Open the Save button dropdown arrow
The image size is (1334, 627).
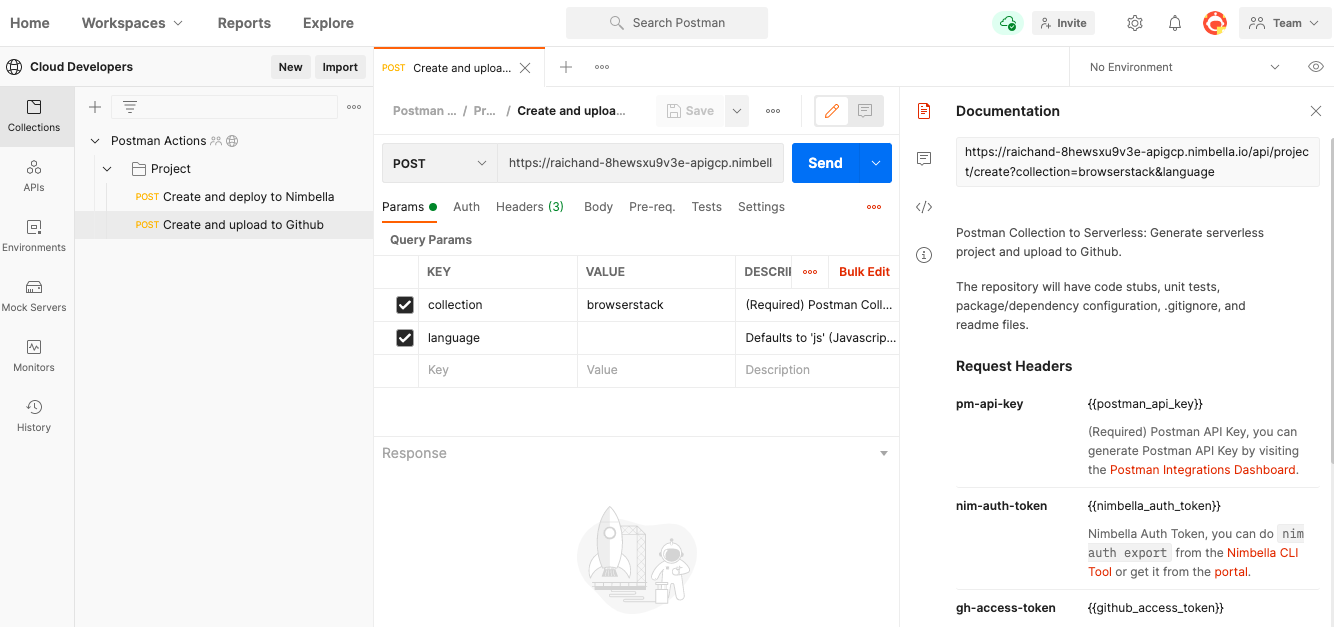pyautogui.click(x=737, y=111)
